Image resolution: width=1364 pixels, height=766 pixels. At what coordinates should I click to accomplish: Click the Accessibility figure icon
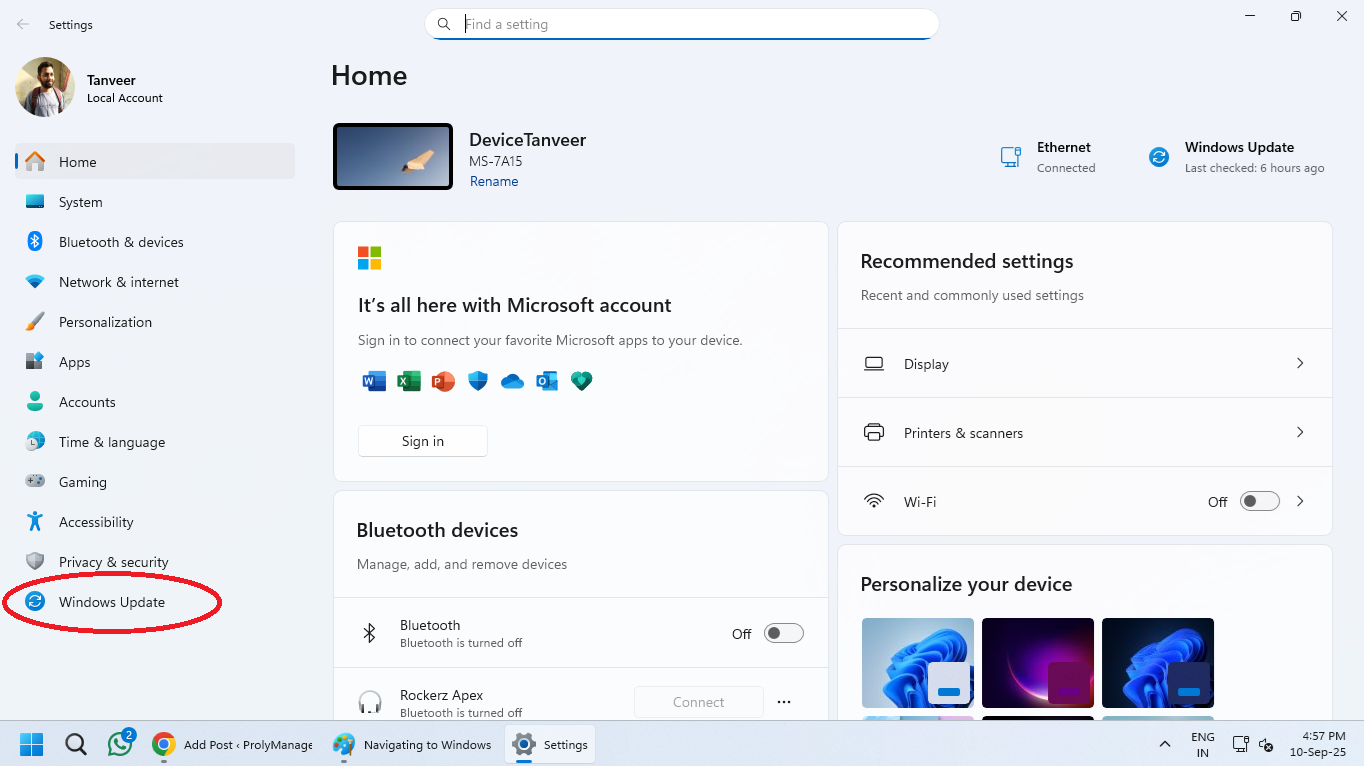(35, 521)
